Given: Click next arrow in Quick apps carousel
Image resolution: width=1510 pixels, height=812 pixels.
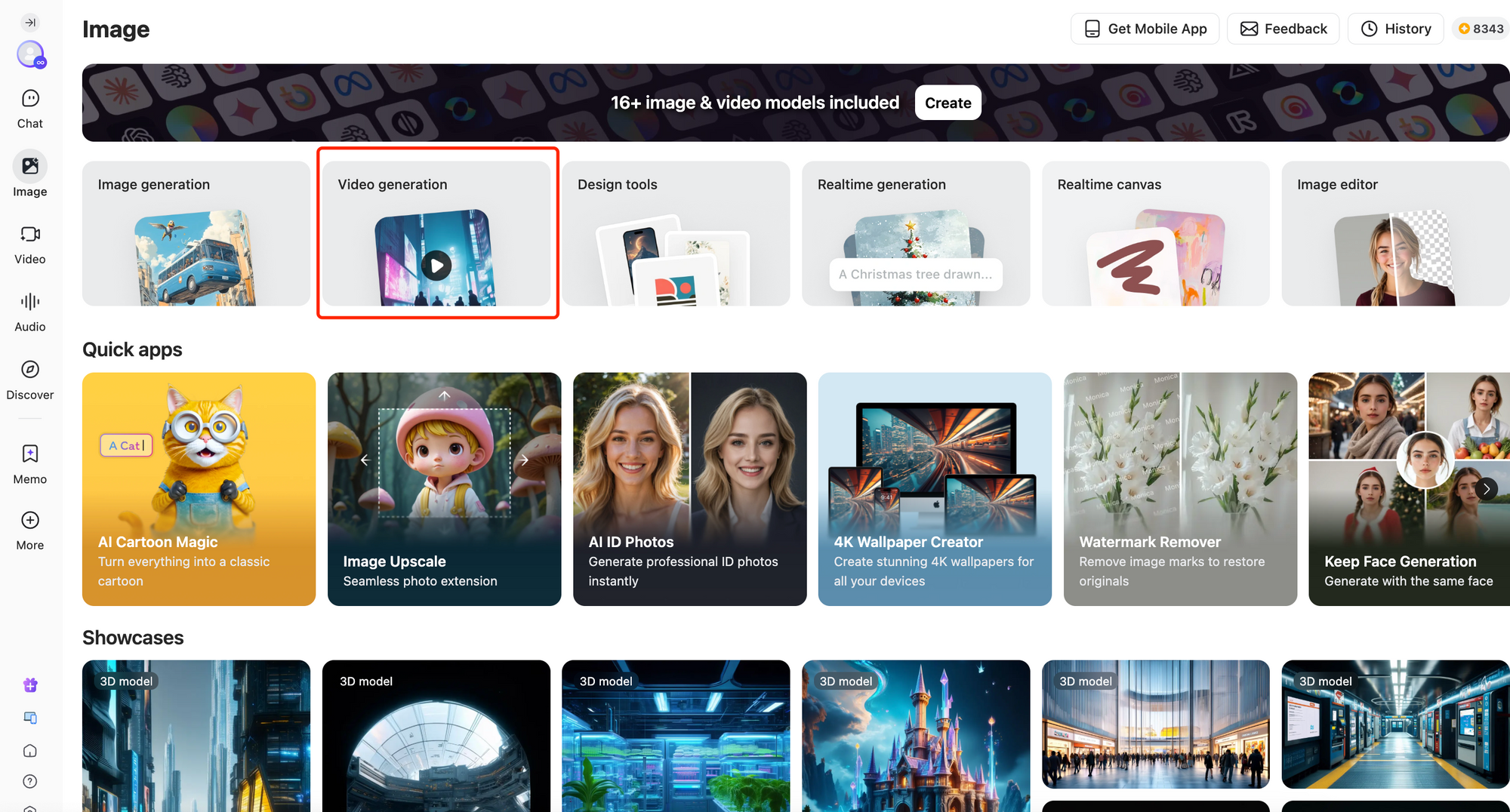Looking at the screenshot, I should (x=1487, y=489).
